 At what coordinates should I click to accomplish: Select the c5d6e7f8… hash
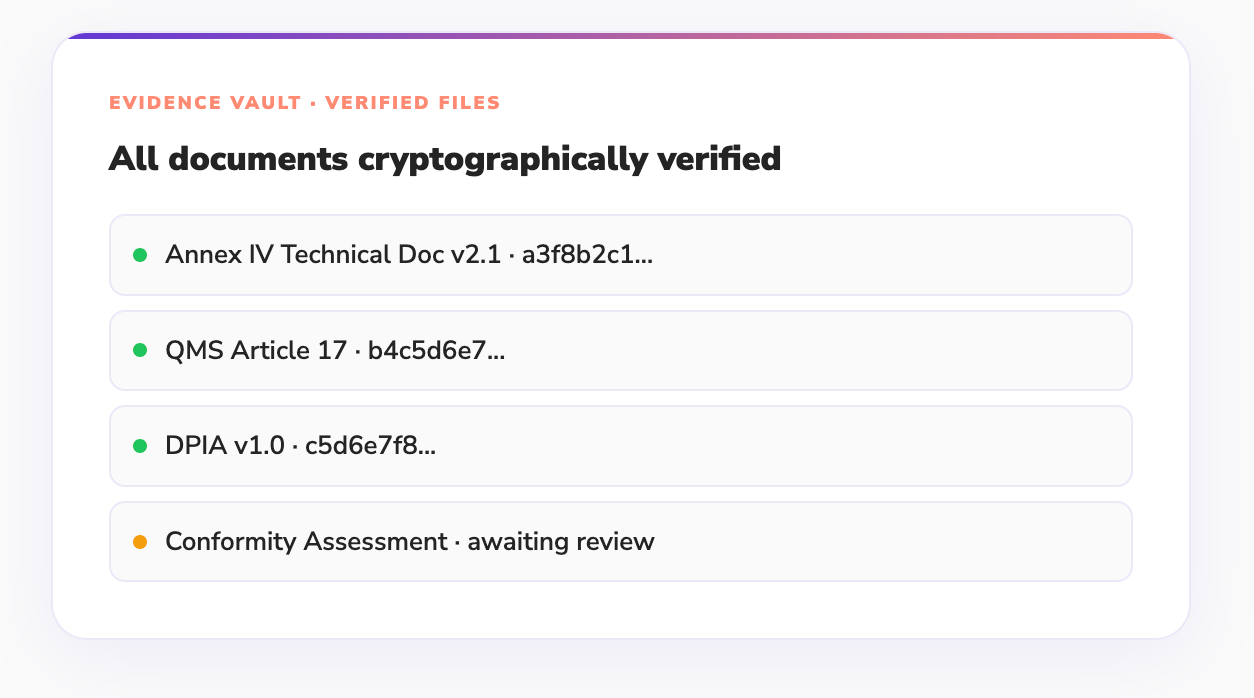pyautogui.click(x=370, y=446)
